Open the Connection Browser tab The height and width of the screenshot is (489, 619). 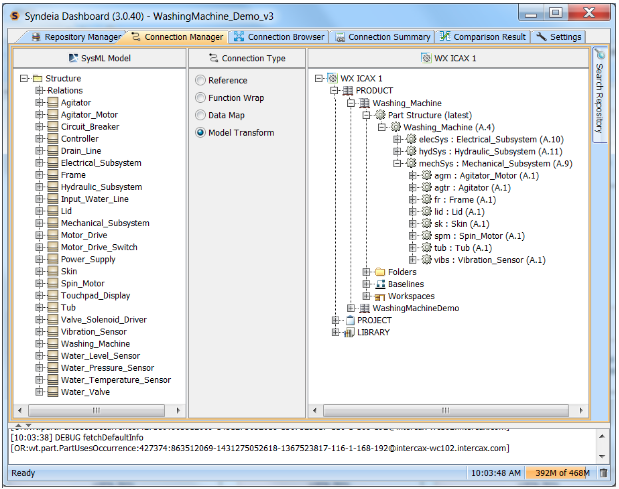tap(279, 37)
